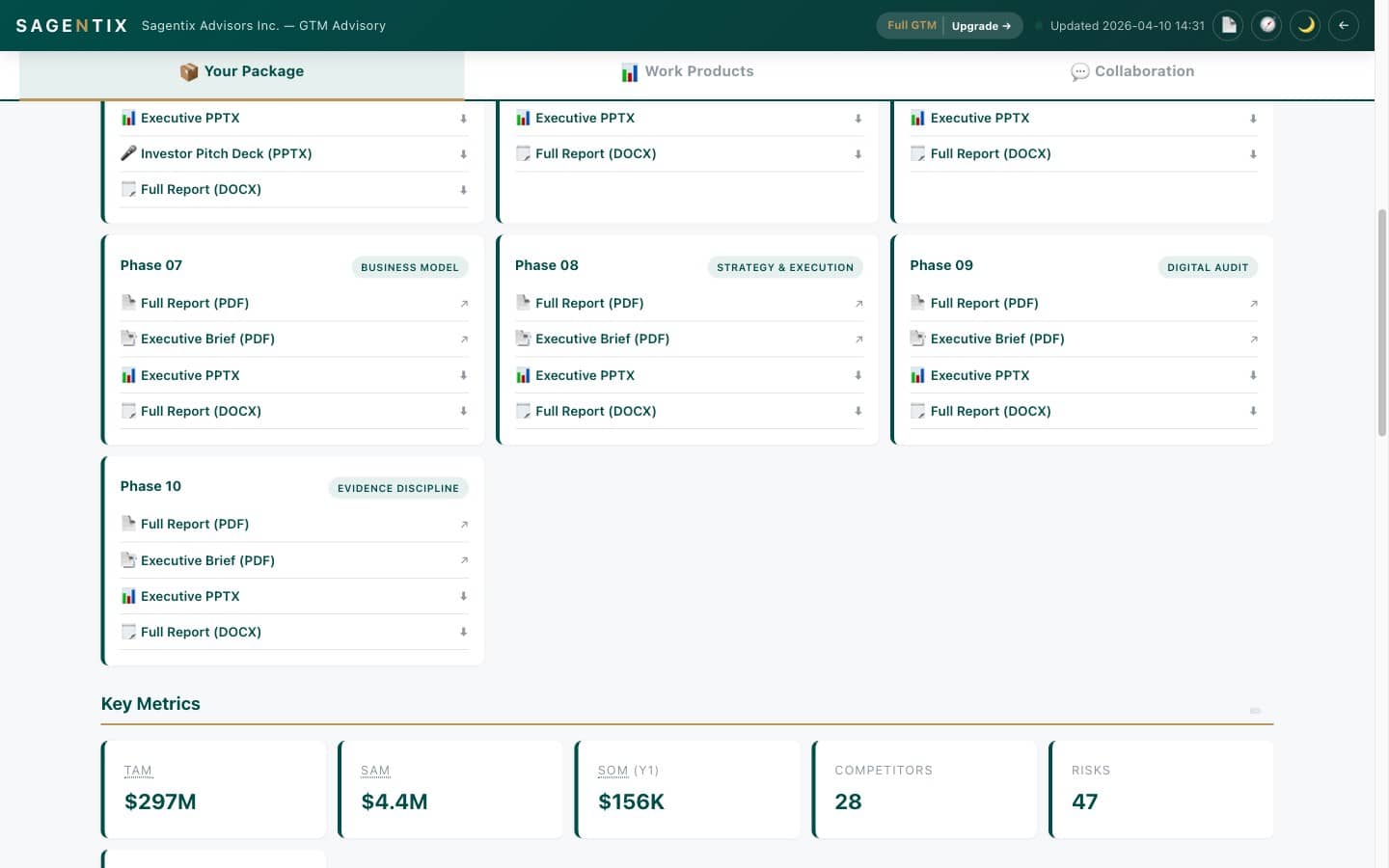Click the SOM (Y1) $156K metric

(688, 789)
